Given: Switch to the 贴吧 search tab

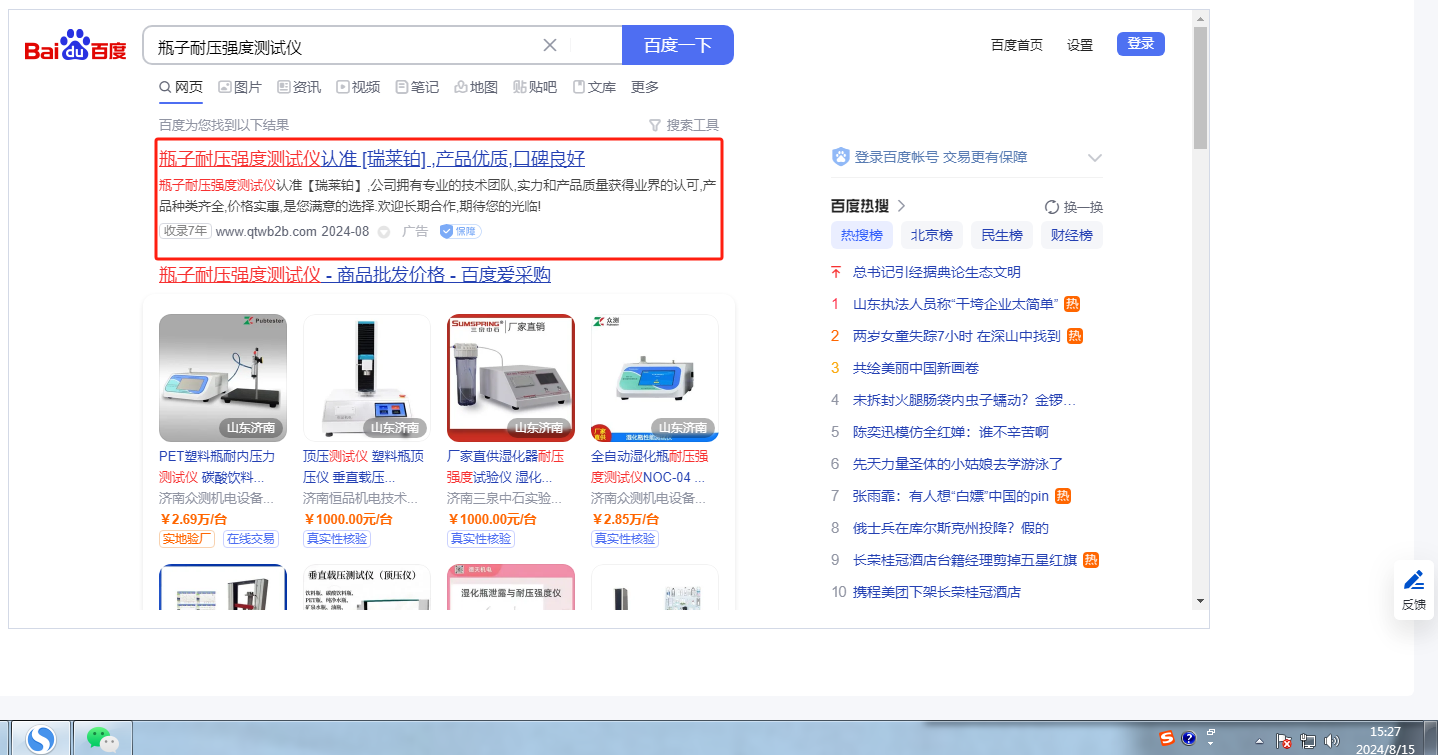Looking at the screenshot, I should click(535, 87).
